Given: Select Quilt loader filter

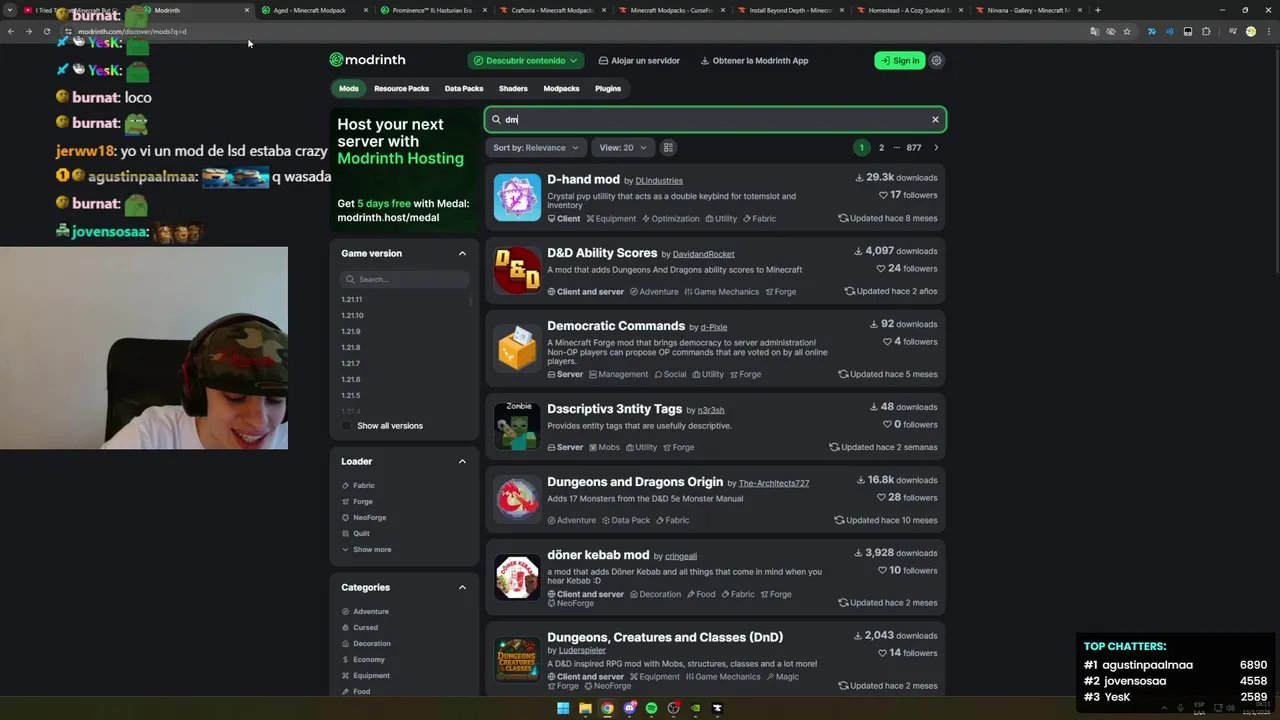Looking at the screenshot, I should [356, 533].
